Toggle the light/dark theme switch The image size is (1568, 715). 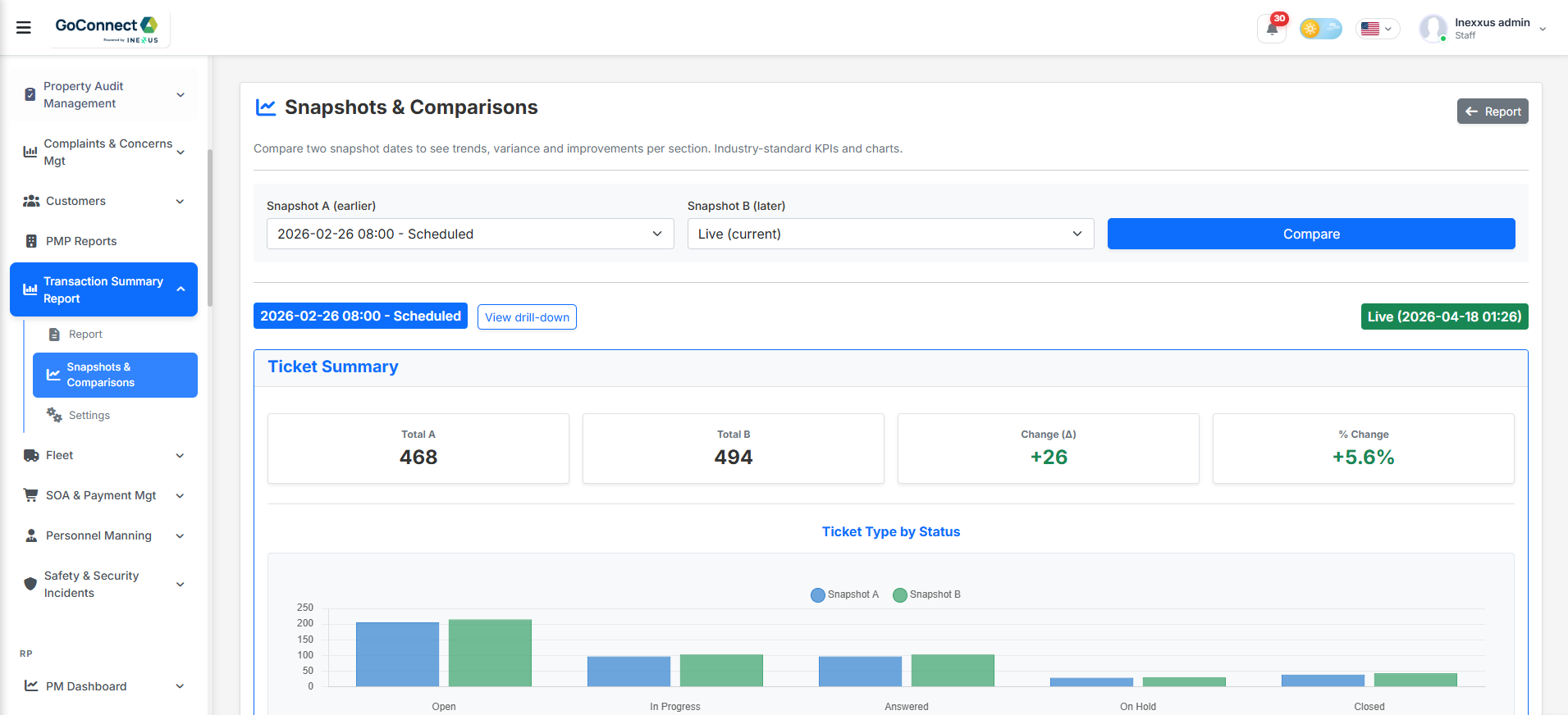pyautogui.click(x=1320, y=29)
